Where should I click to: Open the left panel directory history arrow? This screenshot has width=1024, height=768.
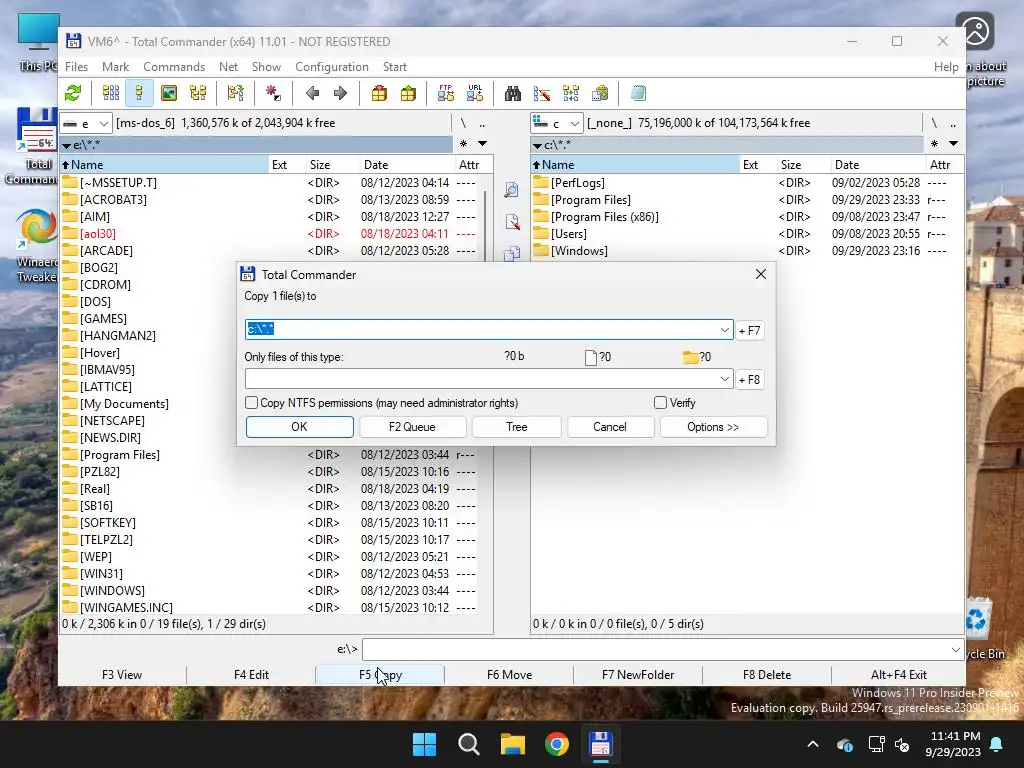click(482, 144)
